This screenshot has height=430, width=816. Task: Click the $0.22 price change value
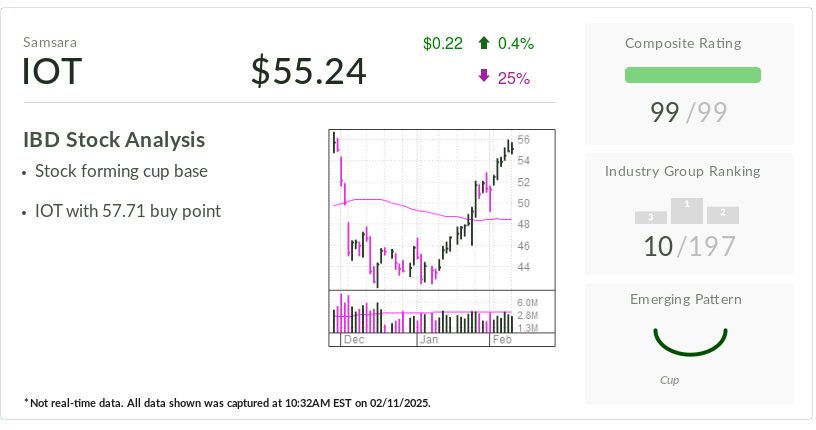[x=443, y=43]
